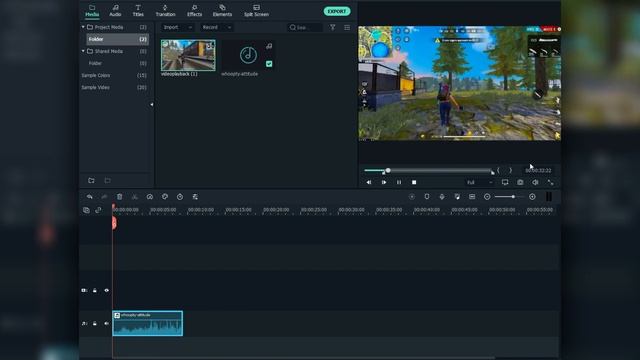Click the mark-out bracket on the preview
The height and width of the screenshot is (360, 640).
[510, 170]
